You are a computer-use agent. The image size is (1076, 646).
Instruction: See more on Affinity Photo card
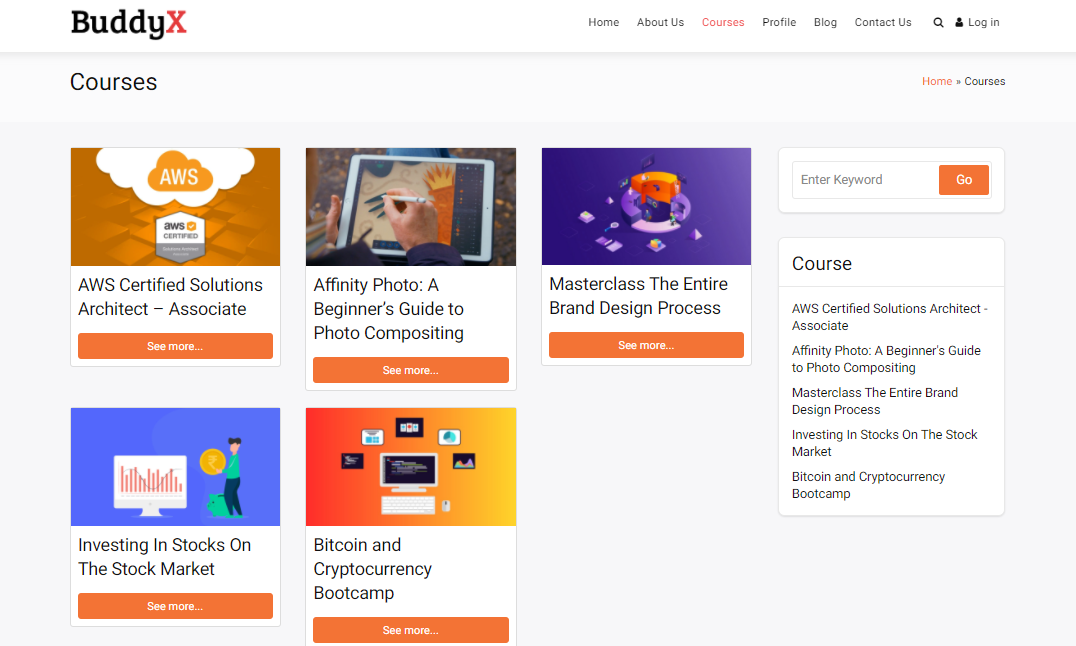click(x=411, y=370)
